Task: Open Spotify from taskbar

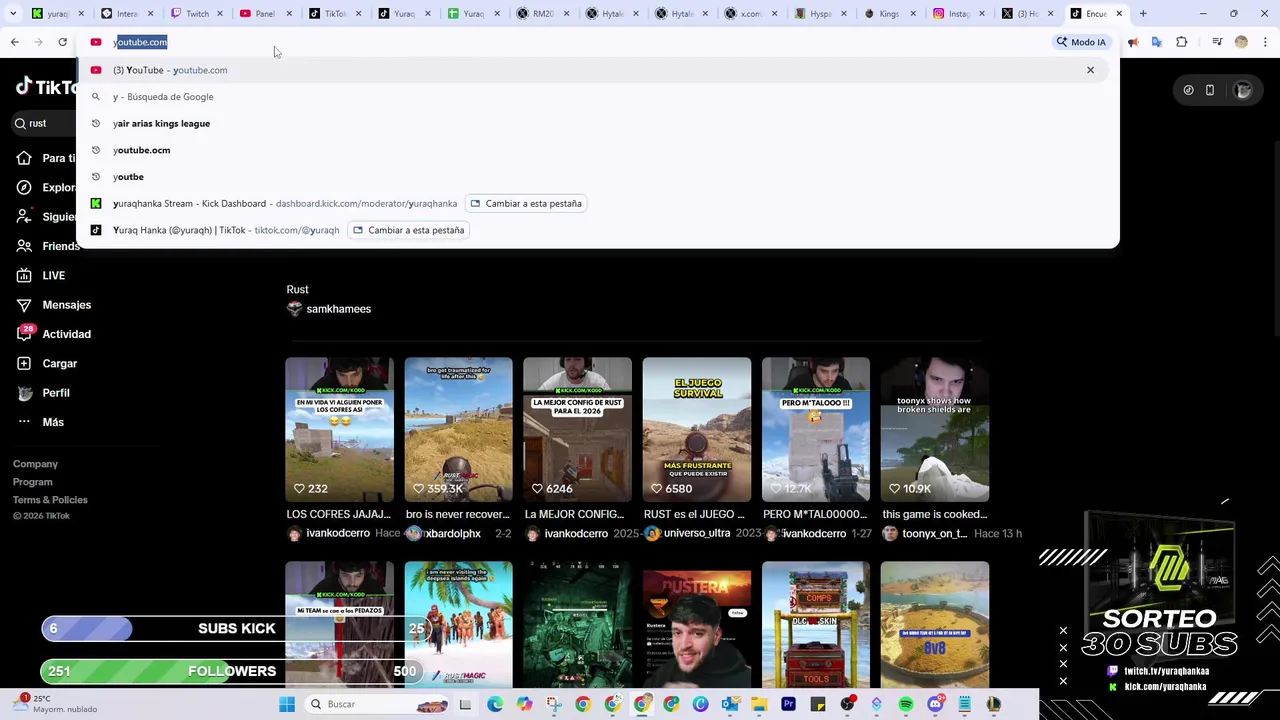Action: pyautogui.click(x=906, y=704)
